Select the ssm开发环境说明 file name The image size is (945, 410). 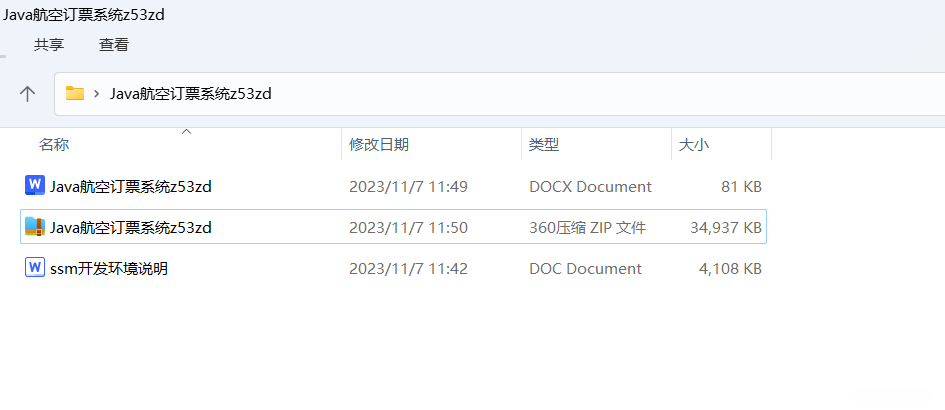[109, 268]
